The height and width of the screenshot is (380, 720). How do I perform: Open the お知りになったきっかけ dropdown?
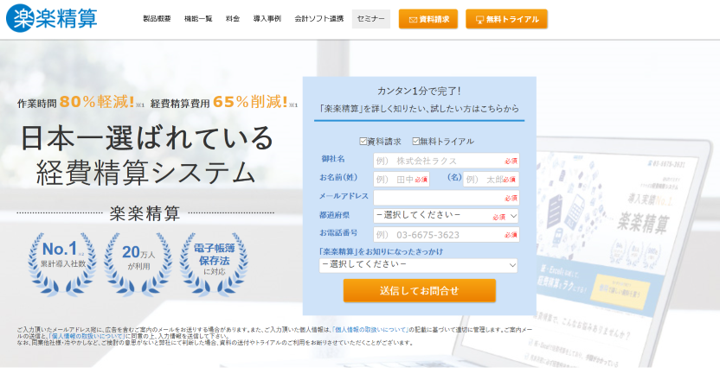[x=418, y=265]
